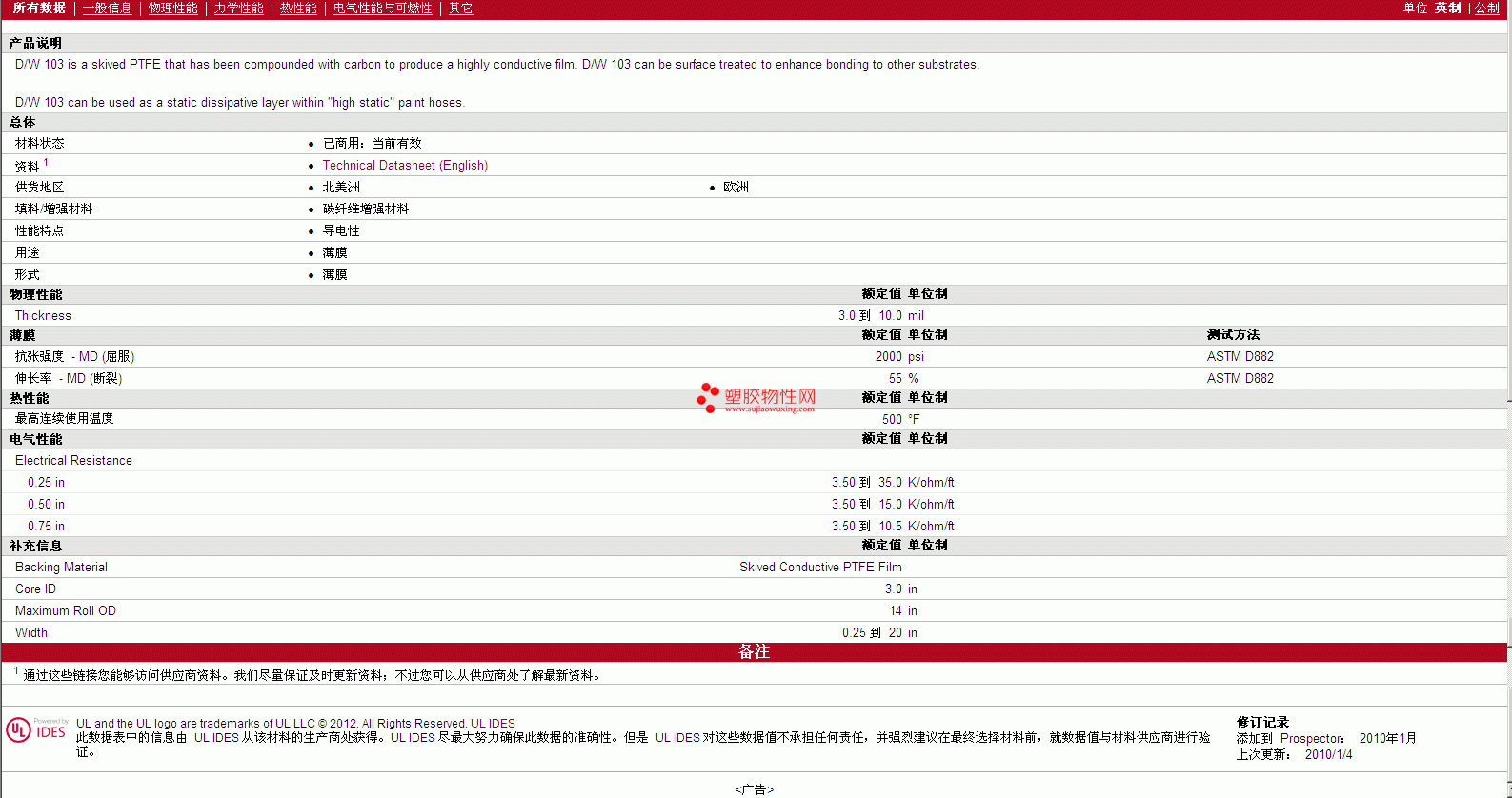Switch units to 公制

(1487, 9)
